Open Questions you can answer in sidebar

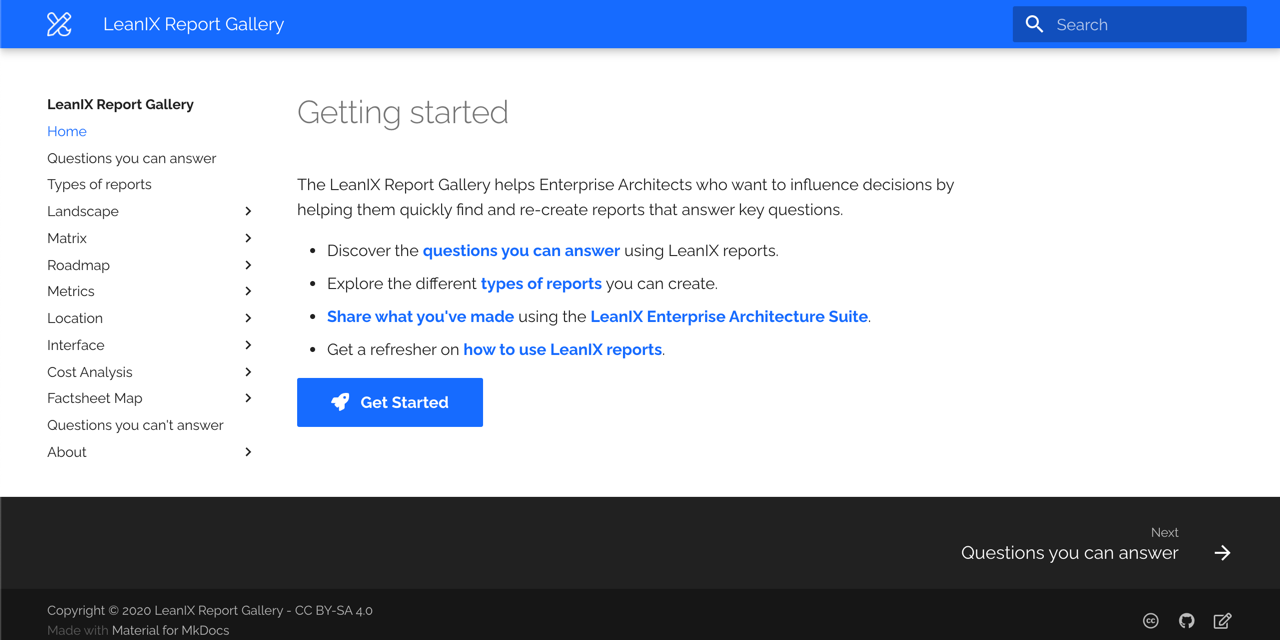pyautogui.click(x=131, y=158)
